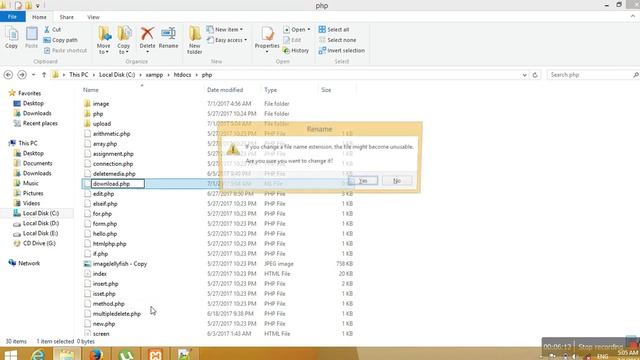This screenshot has width=640, height=360.
Task: Open the Copy to dropdown
Action: coord(124,40)
